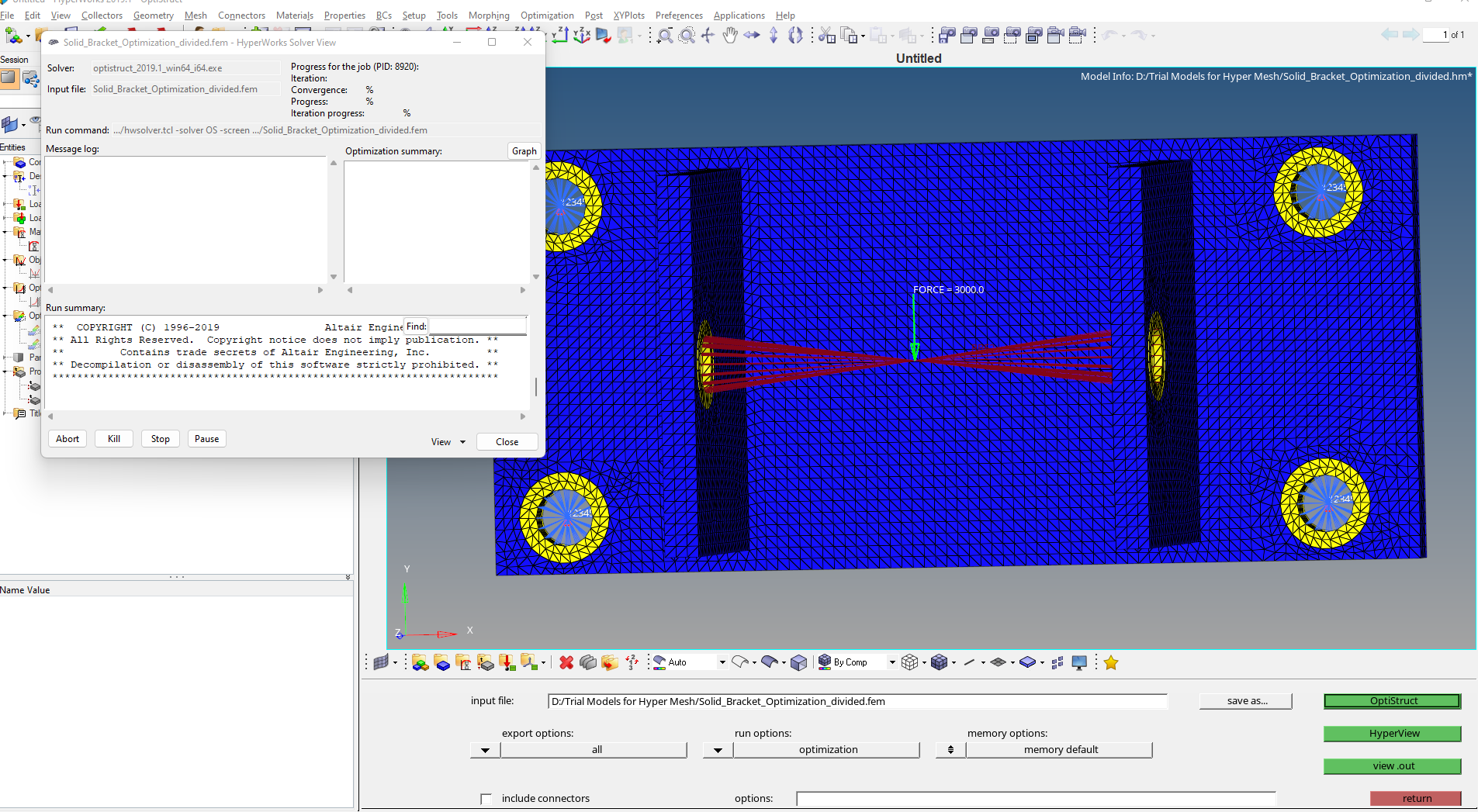Open the Morphing menu
The image size is (1478, 812).
point(489,15)
